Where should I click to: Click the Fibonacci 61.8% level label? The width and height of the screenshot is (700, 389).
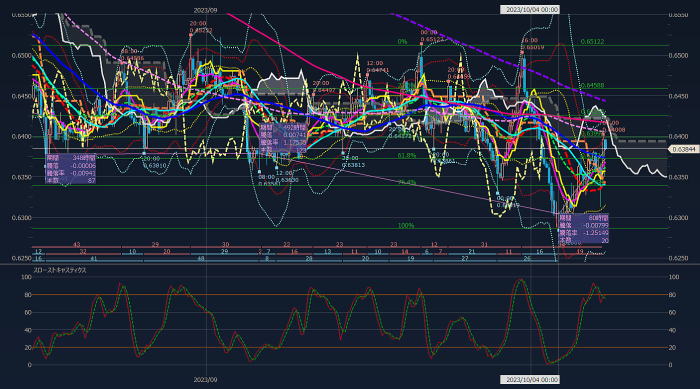(x=407, y=155)
